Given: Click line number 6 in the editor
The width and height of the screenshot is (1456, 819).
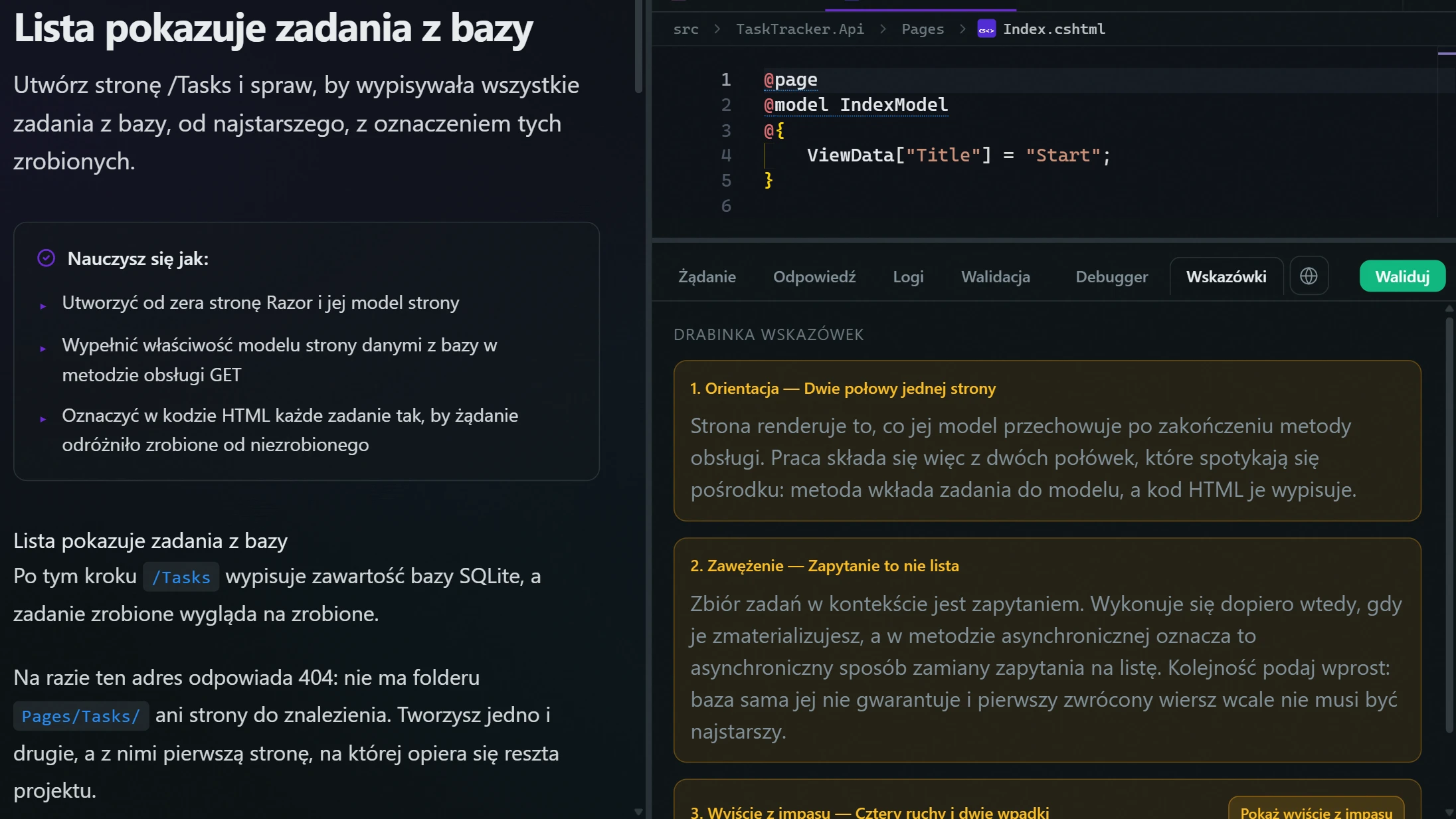Looking at the screenshot, I should tap(726, 206).
